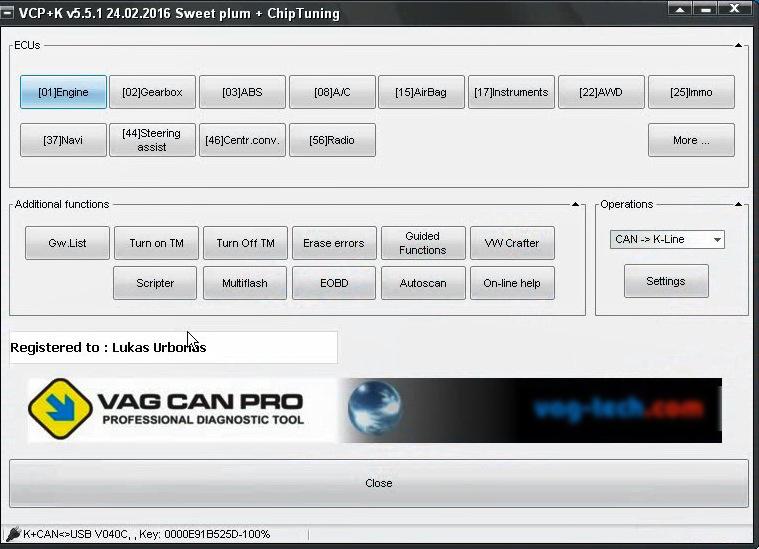Open the Settings button

point(666,281)
